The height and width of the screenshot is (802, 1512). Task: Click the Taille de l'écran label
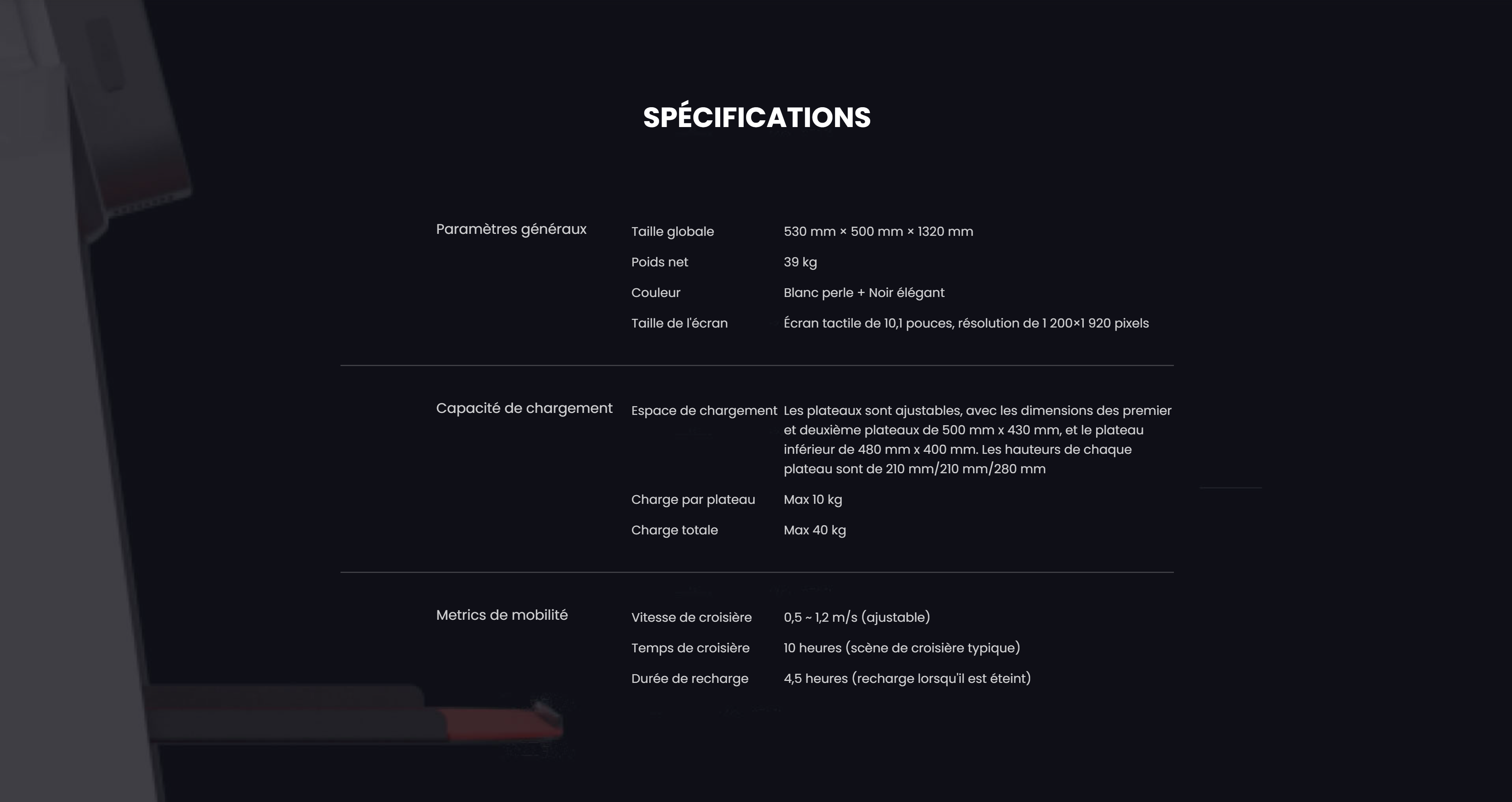[x=679, y=323]
